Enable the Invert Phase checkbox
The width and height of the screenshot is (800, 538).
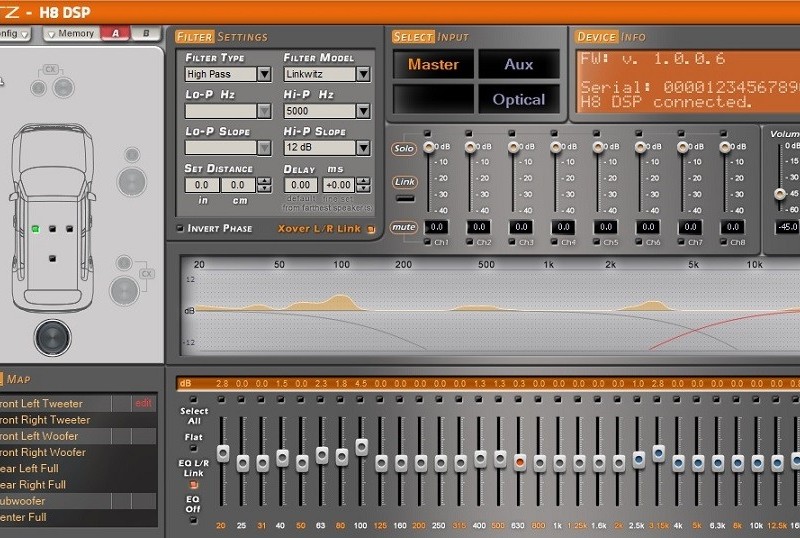[x=181, y=229]
